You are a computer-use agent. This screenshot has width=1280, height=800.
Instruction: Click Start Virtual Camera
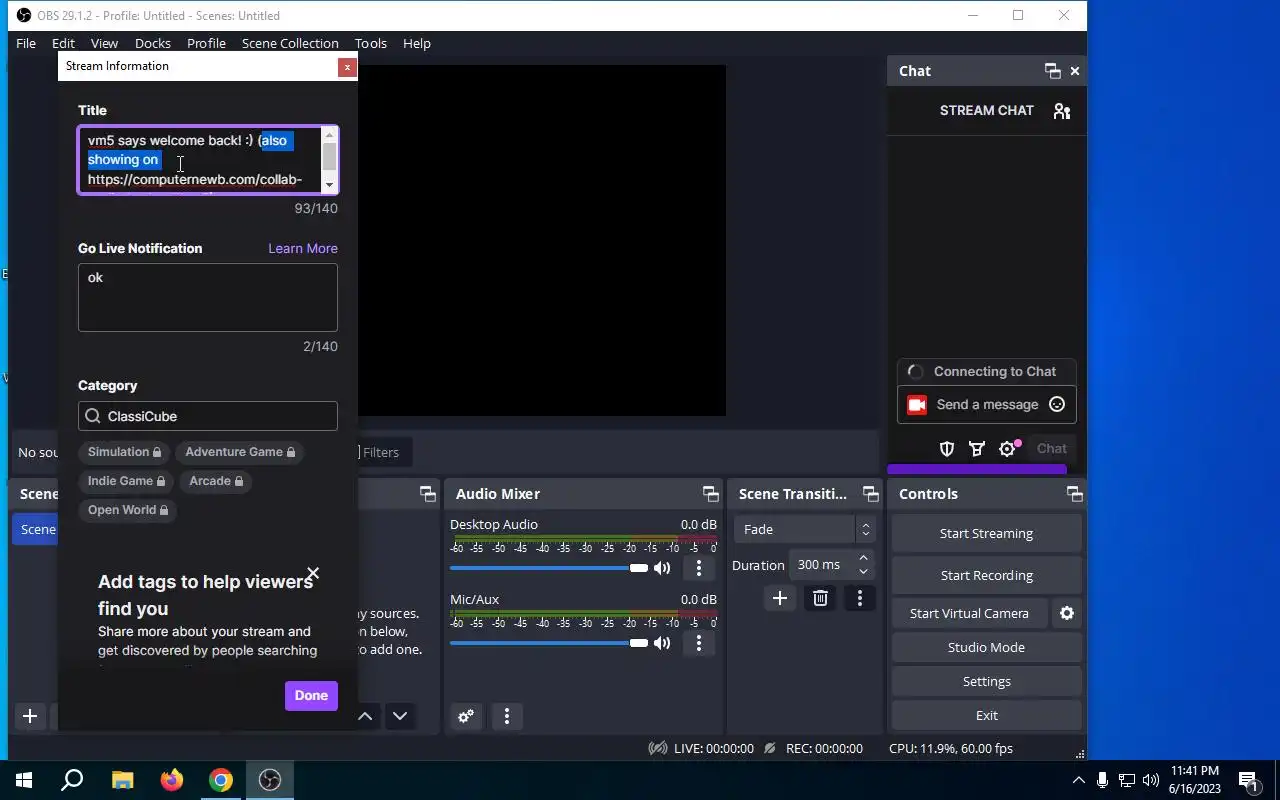coord(969,613)
